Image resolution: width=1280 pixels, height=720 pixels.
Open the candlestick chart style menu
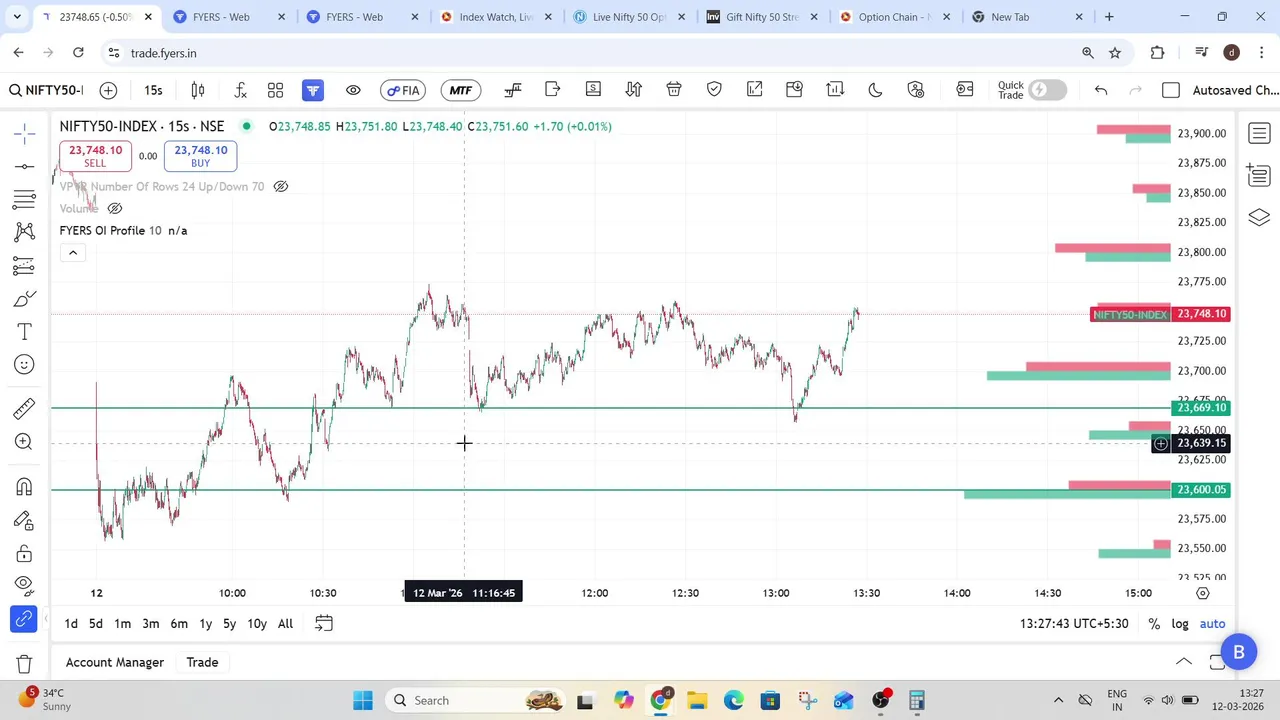tap(198, 90)
